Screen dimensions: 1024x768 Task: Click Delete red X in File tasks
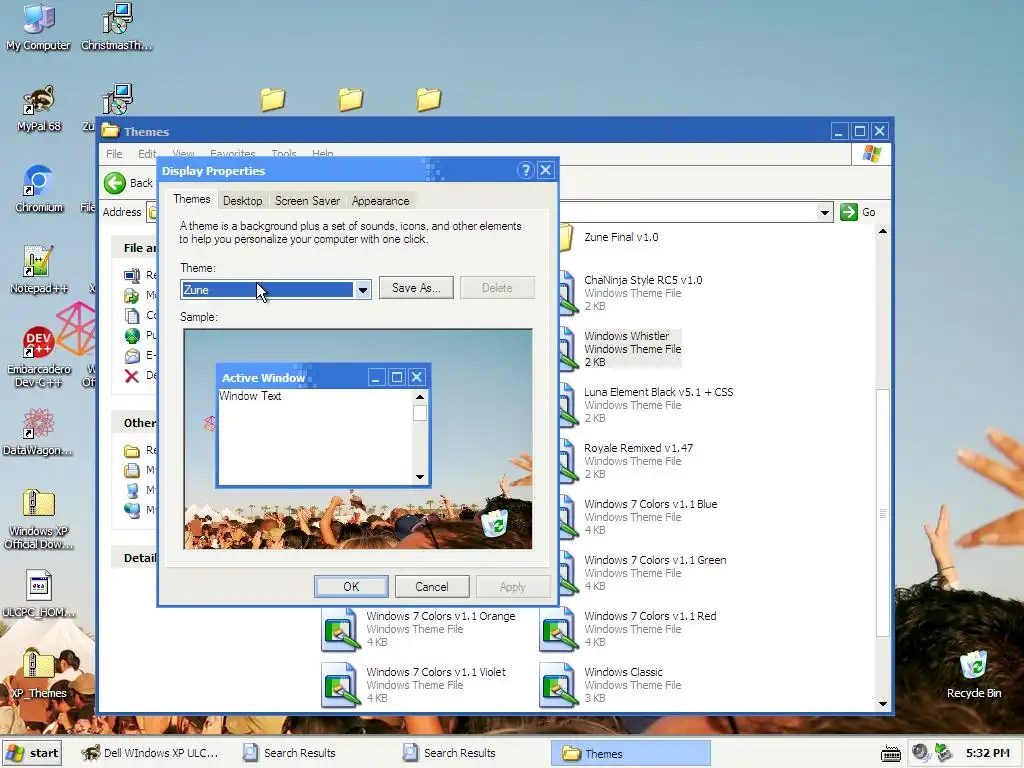[x=132, y=376]
